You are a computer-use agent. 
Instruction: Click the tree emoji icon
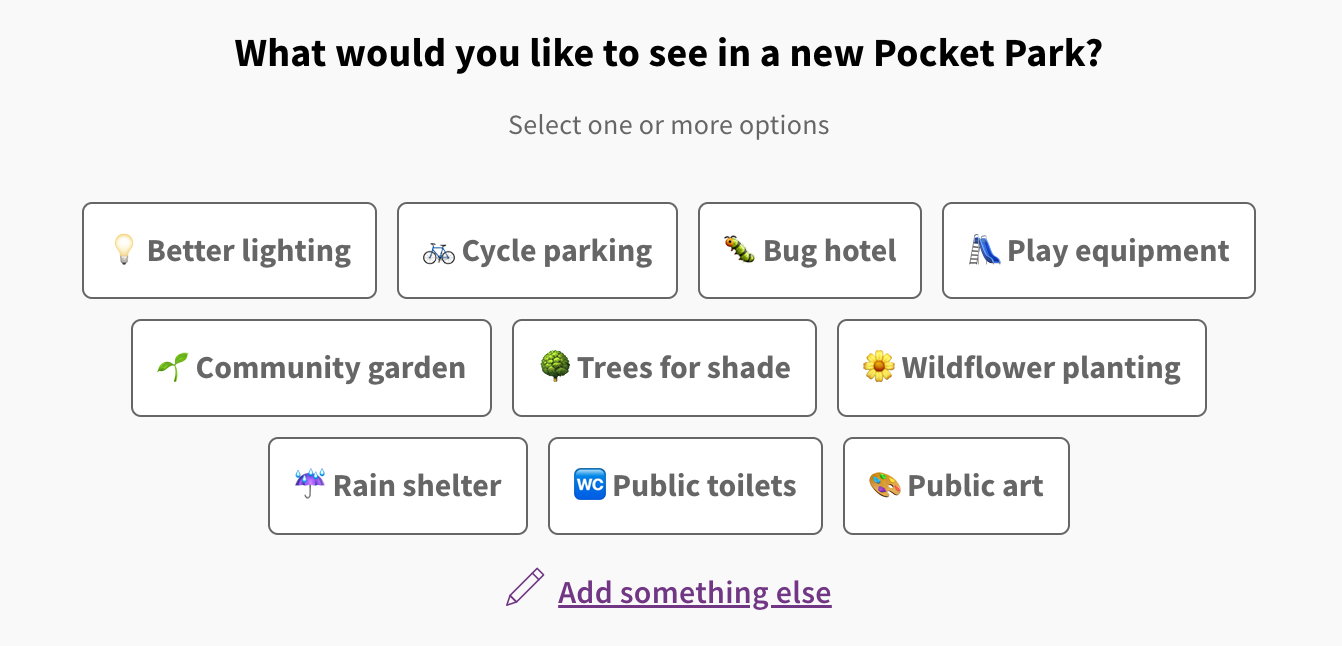554,368
